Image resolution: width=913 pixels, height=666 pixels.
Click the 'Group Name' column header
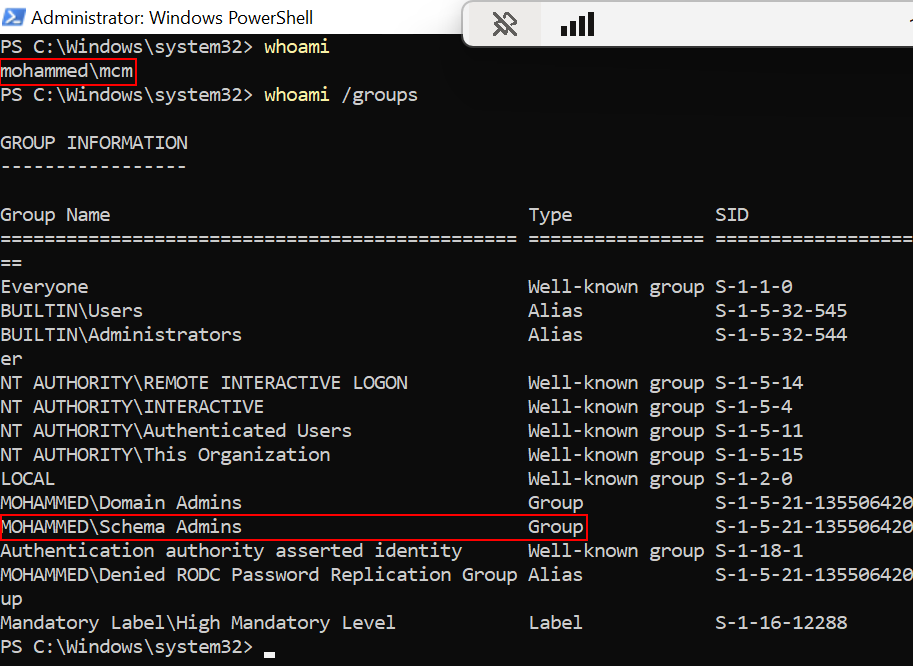click(x=55, y=215)
